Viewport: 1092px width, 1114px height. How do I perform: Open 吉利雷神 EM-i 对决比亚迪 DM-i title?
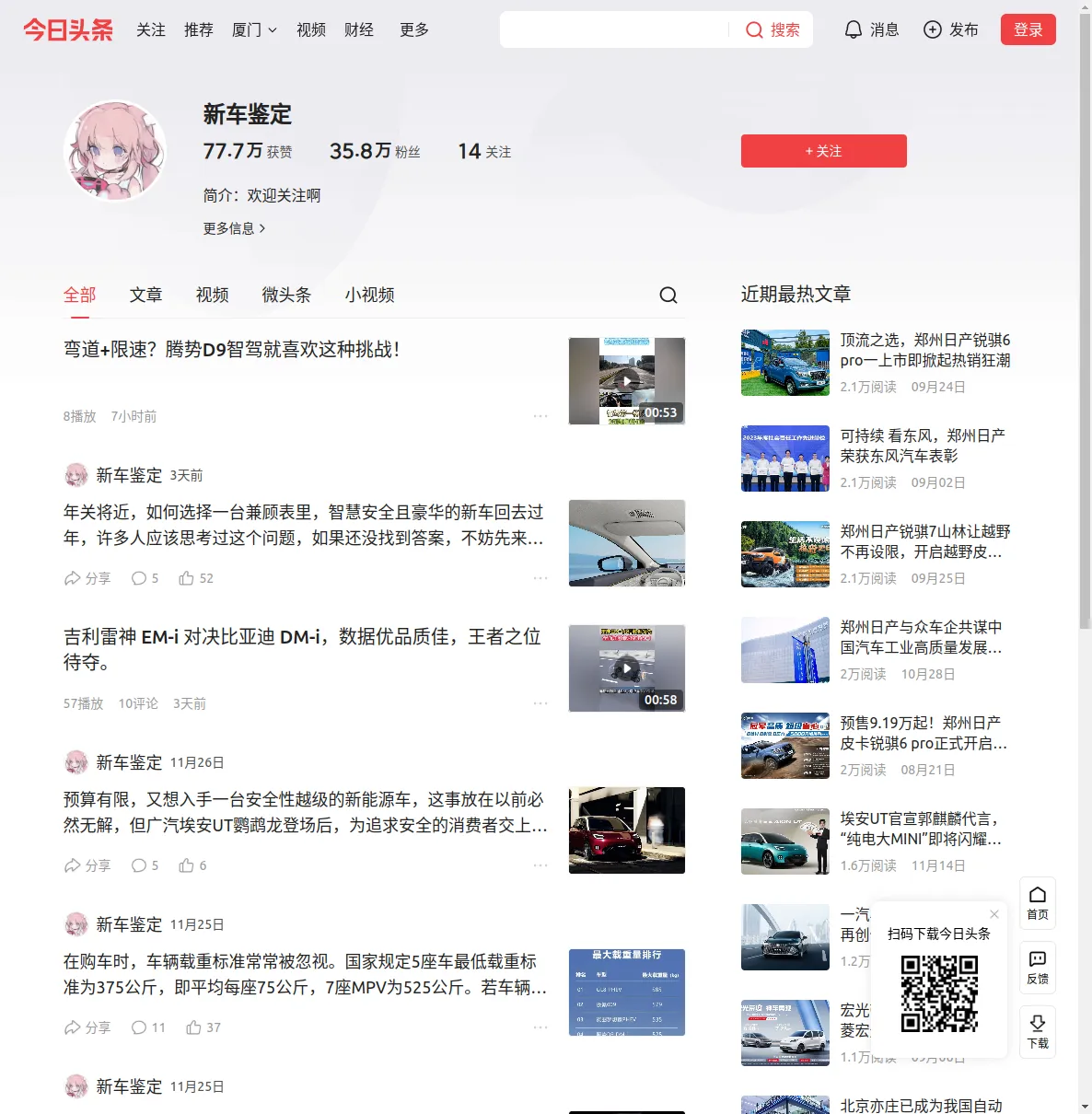(x=302, y=649)
